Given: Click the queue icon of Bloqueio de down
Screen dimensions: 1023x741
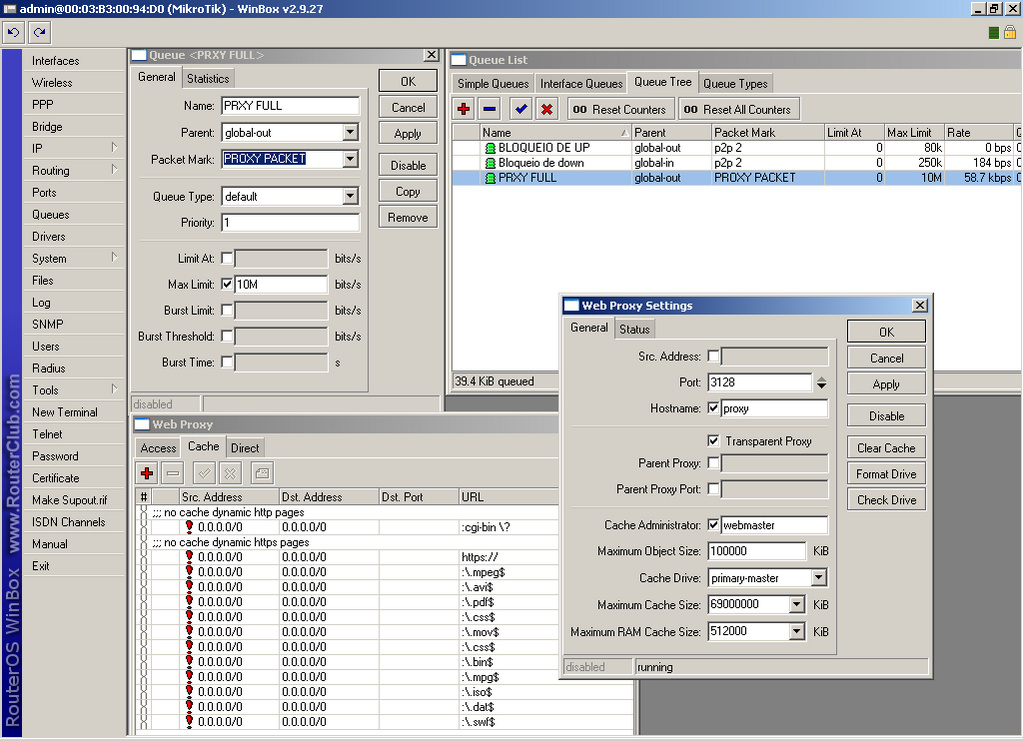Looking at the screenshot, I should point(490,163).
